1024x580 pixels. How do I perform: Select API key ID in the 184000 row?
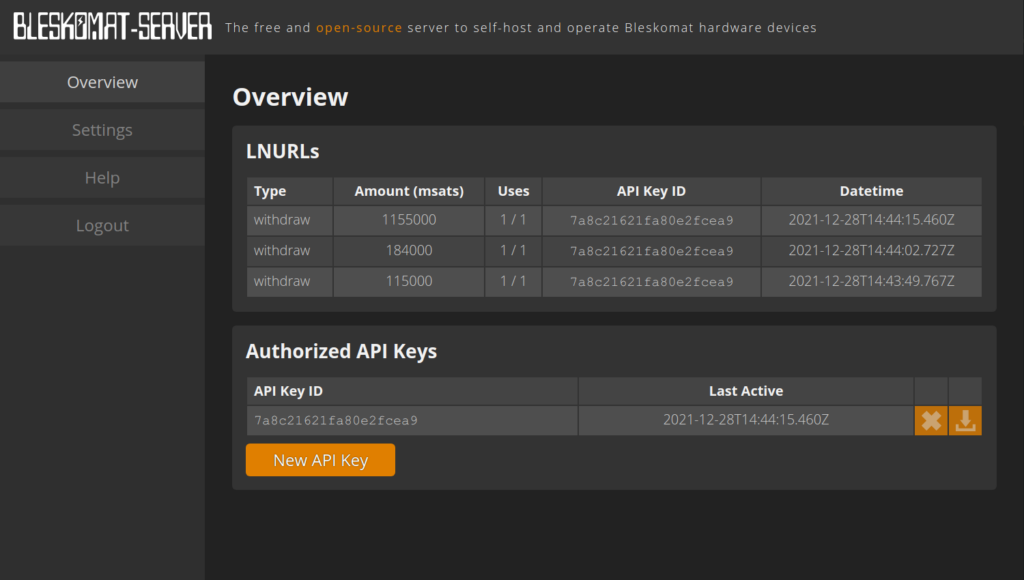tap(651, 251)
